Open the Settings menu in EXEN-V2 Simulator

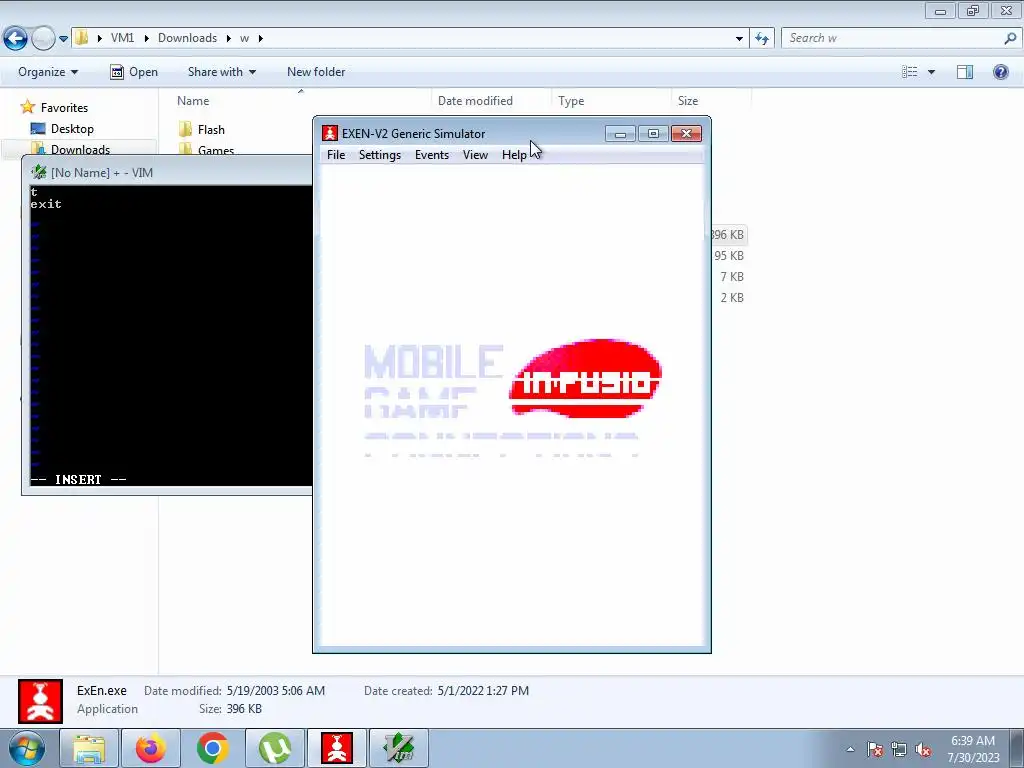[x=379, y=155]
